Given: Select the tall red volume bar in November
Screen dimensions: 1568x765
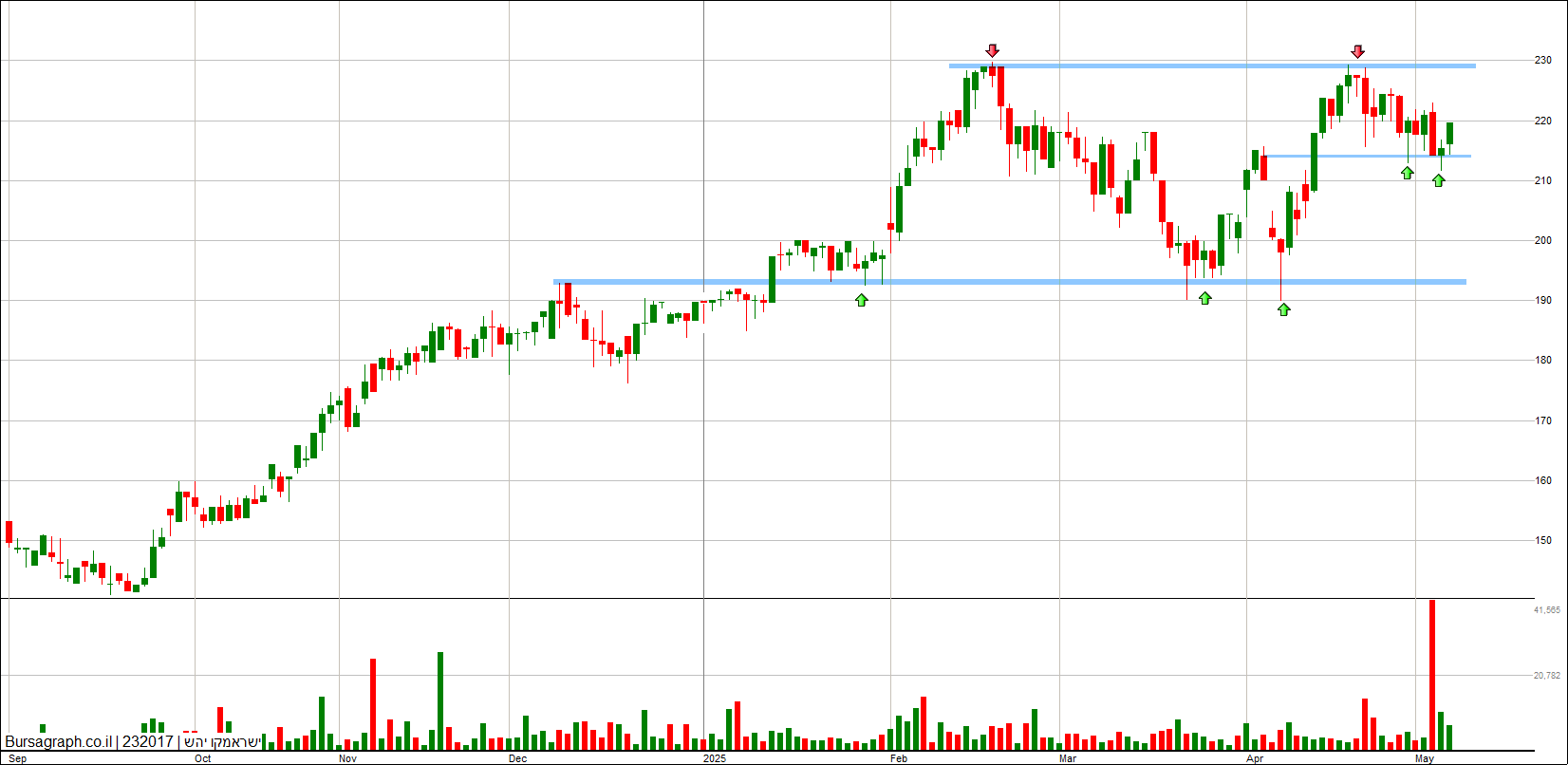Looking at the screenshot, I should coord(373,704).
